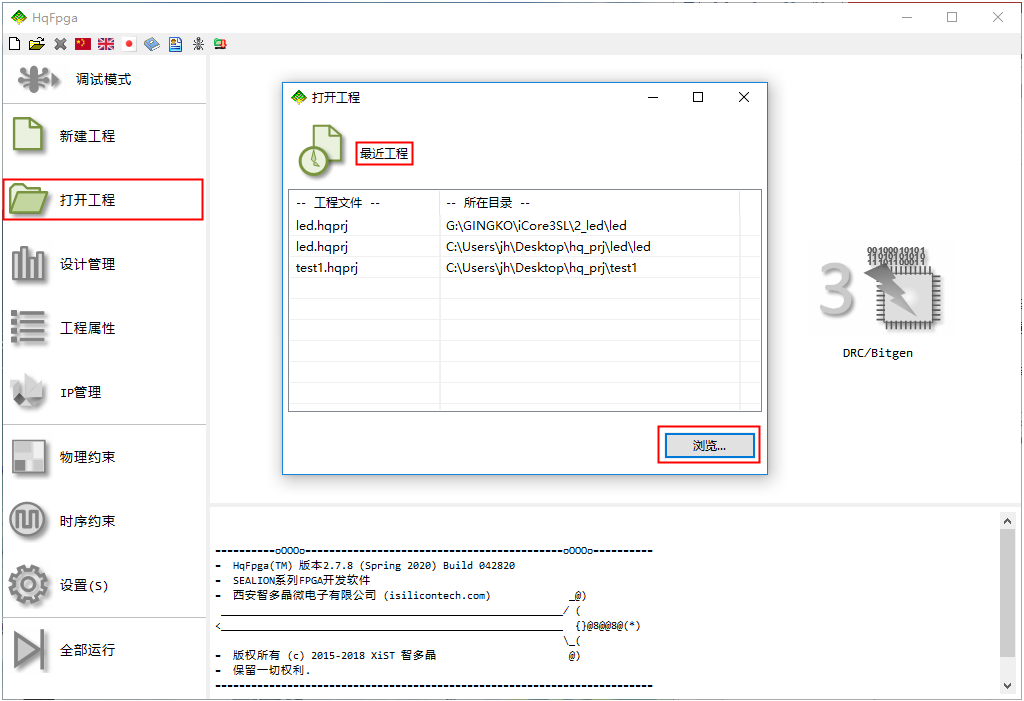Select the Japan flag language icon
The height and width of the screenshot is (701, 1024).
pos(129,44)
